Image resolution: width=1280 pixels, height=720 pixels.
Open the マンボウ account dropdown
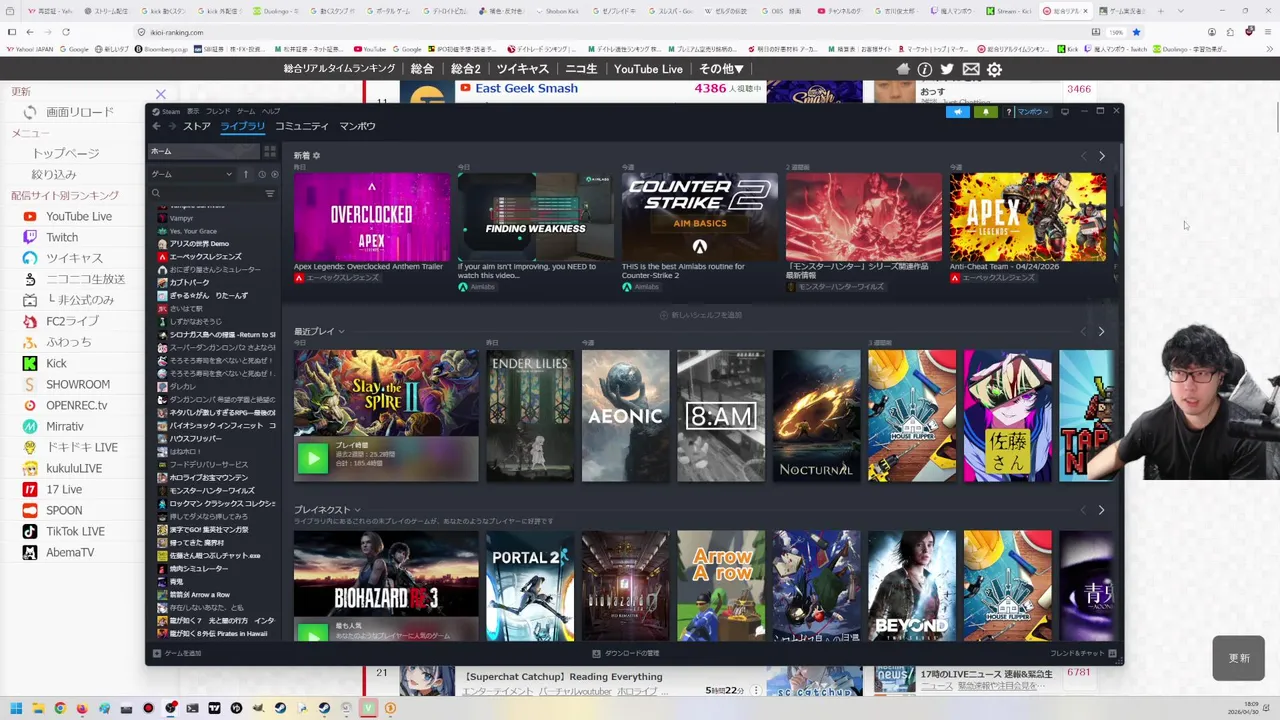[x=1032, y=112]
